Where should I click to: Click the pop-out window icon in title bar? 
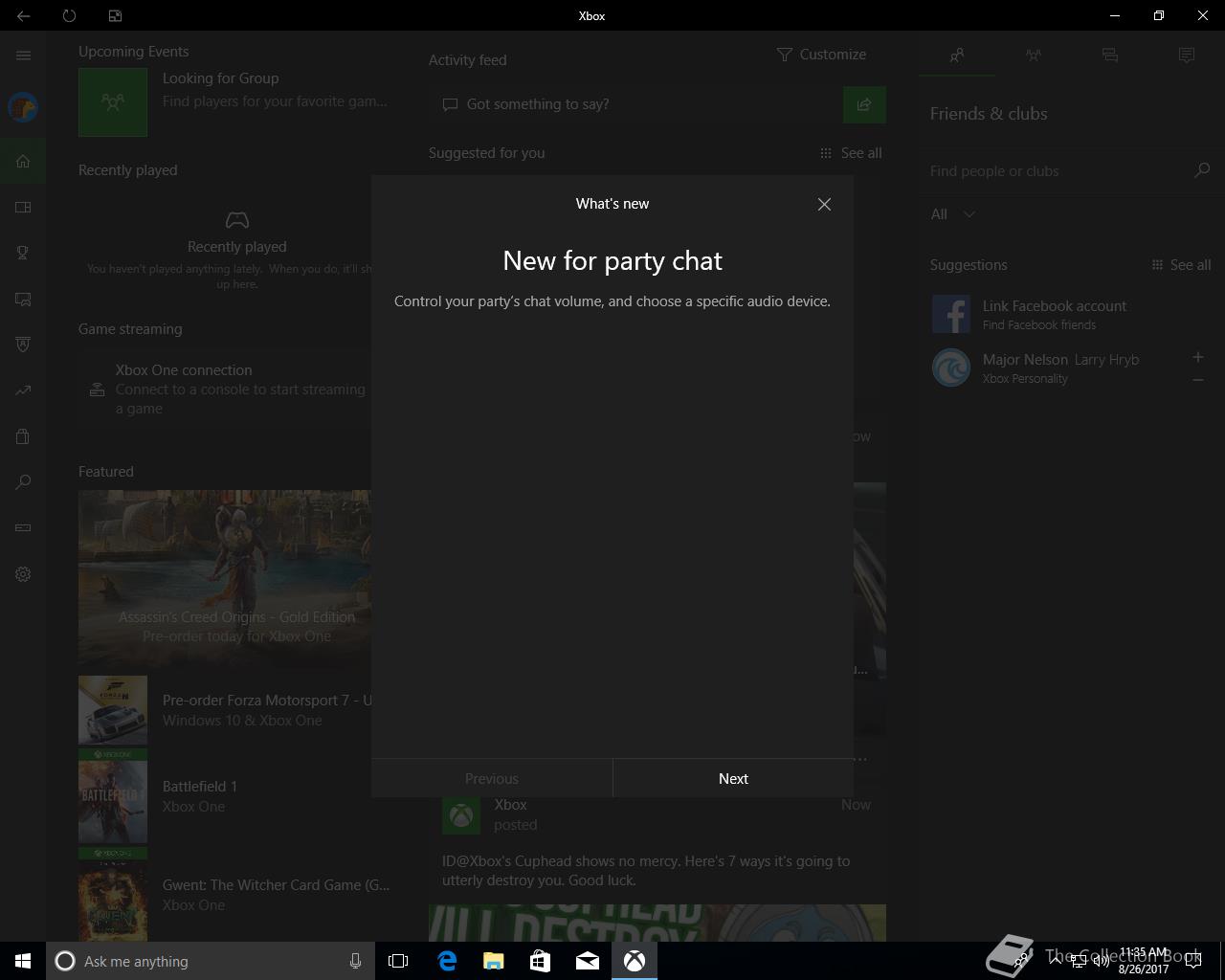point(115,15)
